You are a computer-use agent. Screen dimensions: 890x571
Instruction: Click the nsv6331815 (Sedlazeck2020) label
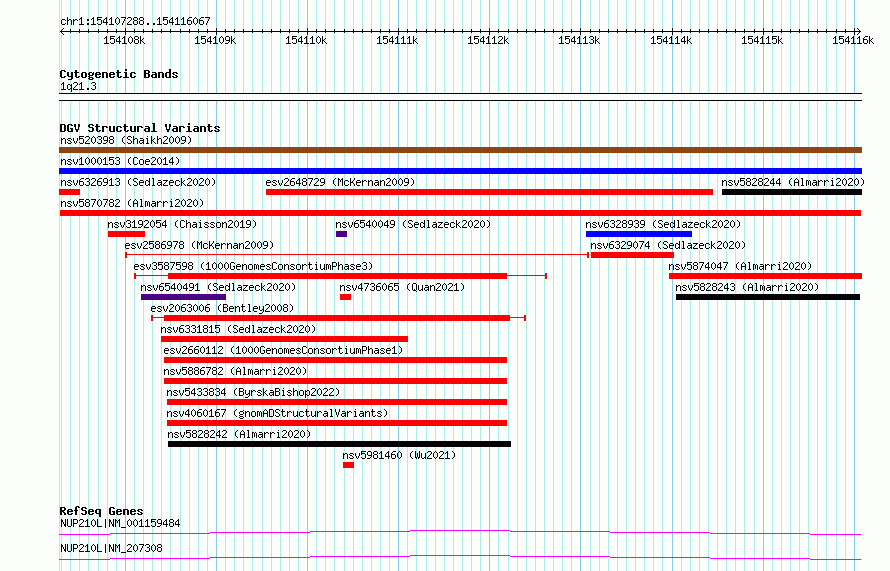click(238, 329)
